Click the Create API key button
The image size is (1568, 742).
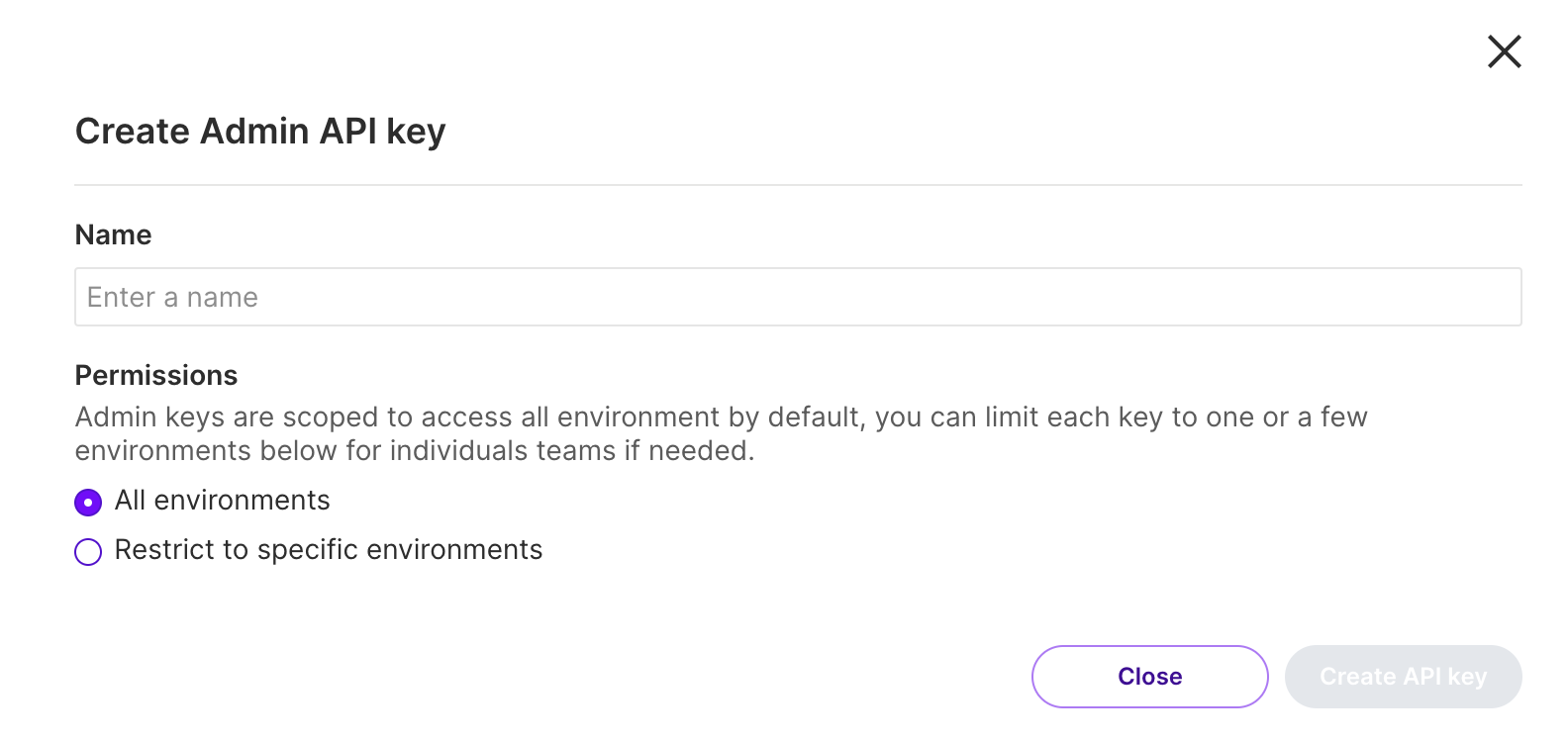[x=1403, y=677]
